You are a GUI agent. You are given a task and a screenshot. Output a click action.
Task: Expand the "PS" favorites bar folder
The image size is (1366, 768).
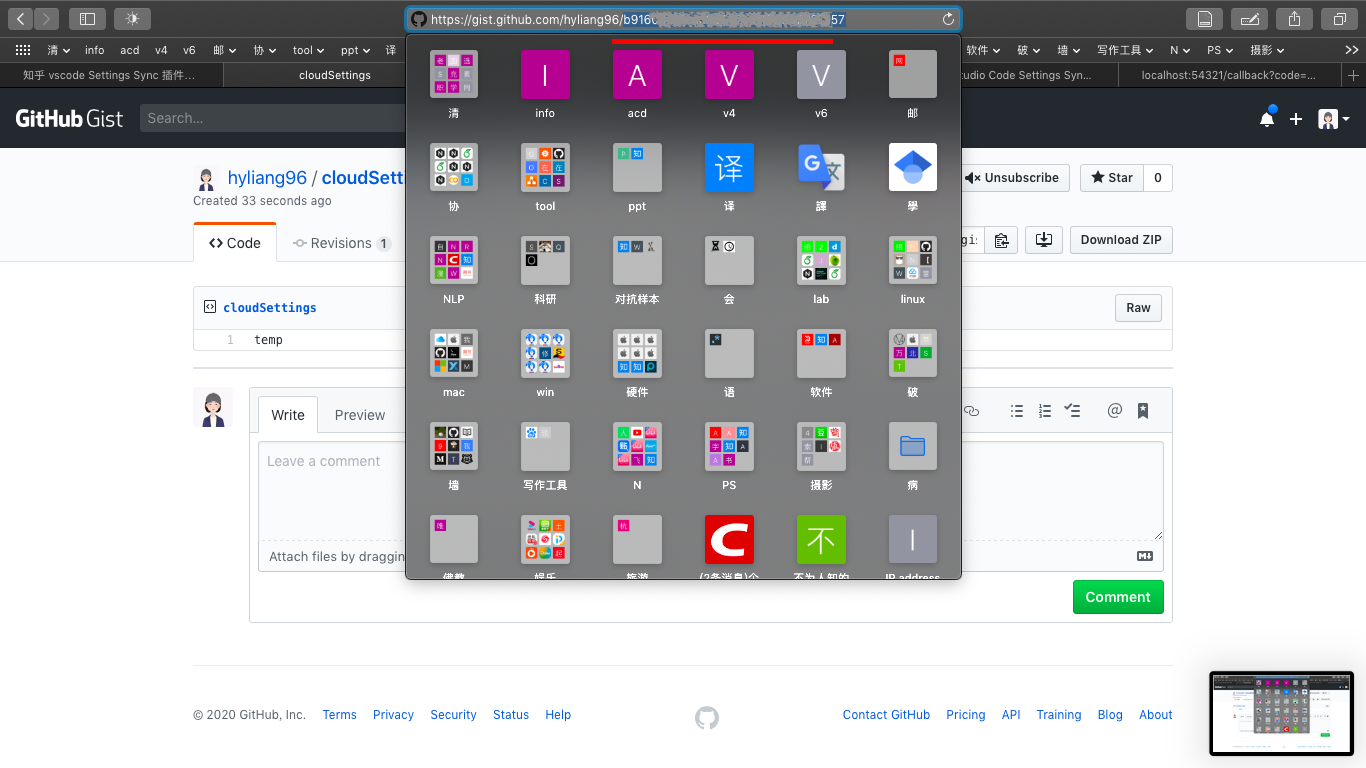click(1219, 50)
